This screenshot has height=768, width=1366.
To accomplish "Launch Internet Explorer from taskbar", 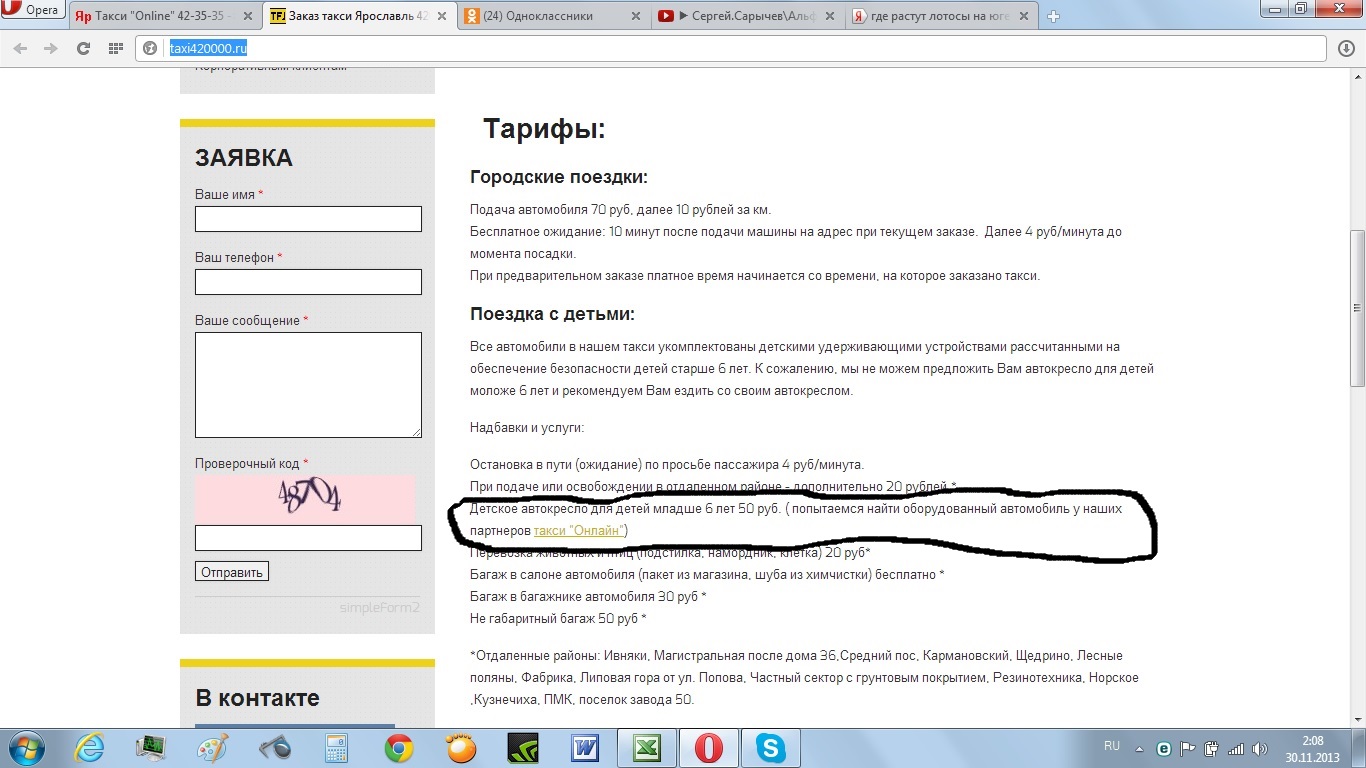I will coord(90,748).
